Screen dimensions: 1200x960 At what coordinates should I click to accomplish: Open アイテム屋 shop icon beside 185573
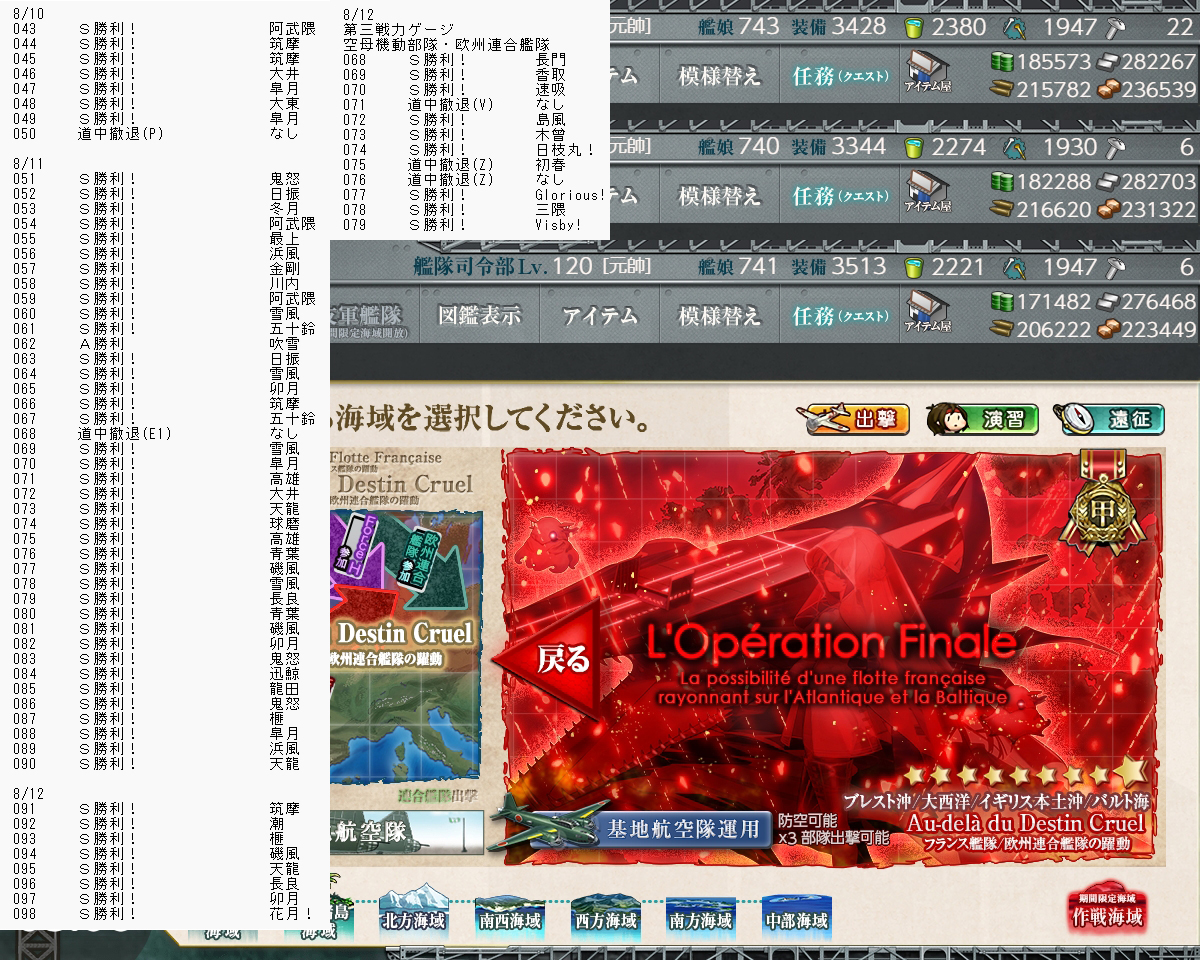point(927,74)
